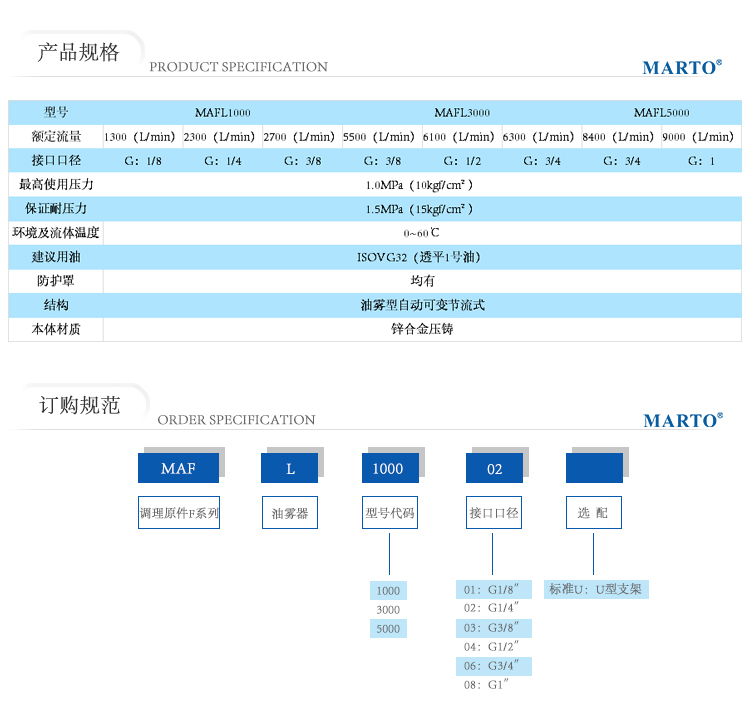750x705 pixels.
Task: Choose the 02: G1/4″ option
Action: click(491, 608)
